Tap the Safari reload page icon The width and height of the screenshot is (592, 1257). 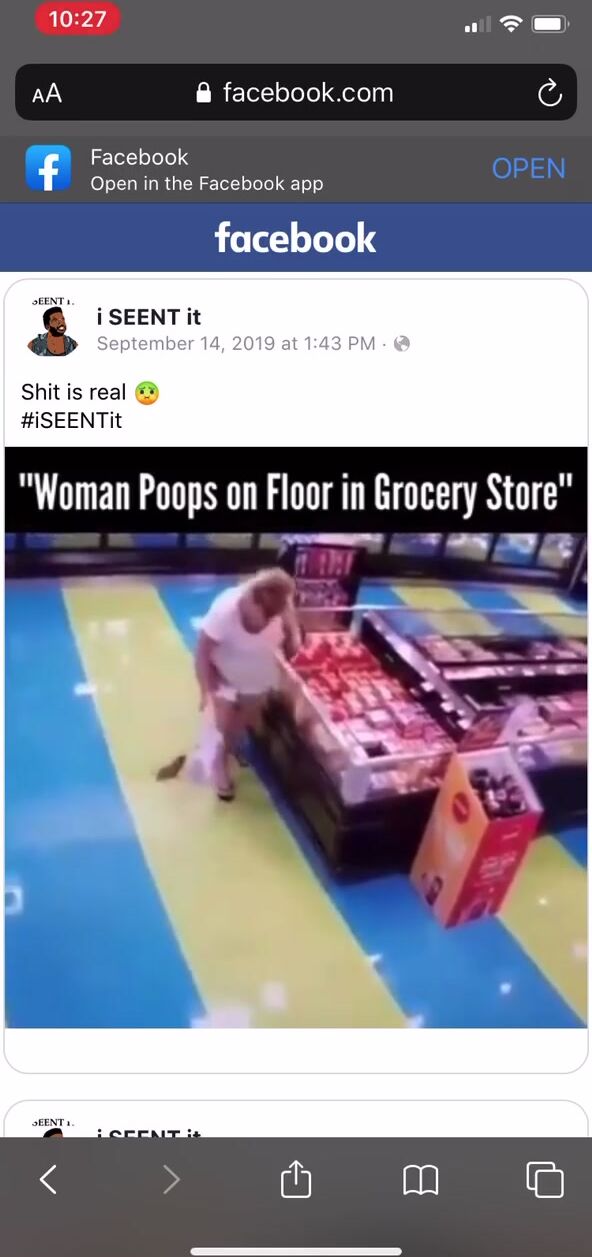[x=549, y=94]
